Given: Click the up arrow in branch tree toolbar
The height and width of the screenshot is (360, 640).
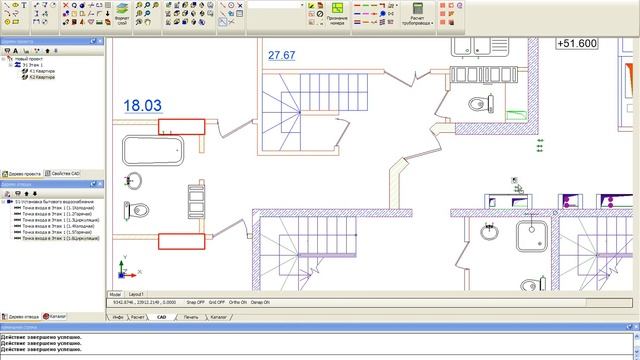Looking at the screenshot, I should click(x=27, y=193).
